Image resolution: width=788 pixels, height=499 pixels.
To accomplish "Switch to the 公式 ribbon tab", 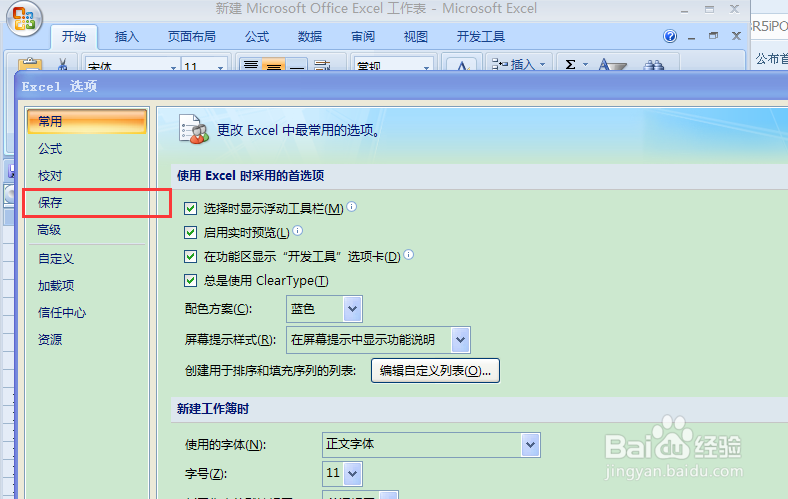I will tap(257, 36).
